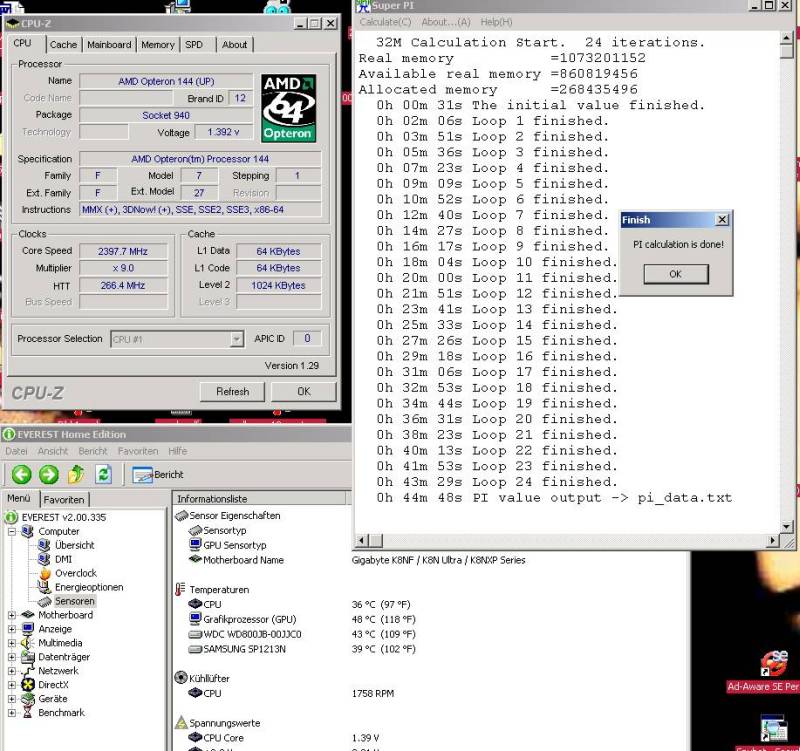Click the Informationsliste column header
The width and height of the screenshot is (800, 751).
coord(259,498)
